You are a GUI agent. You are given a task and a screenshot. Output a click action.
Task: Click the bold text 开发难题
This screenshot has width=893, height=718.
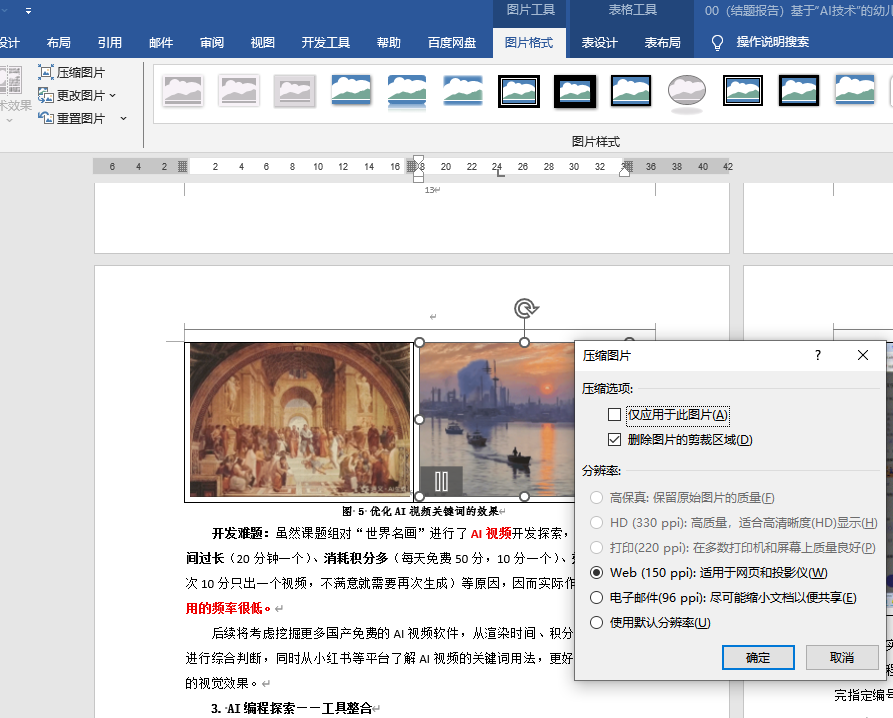pyautogui.click(x=239, y=534)
